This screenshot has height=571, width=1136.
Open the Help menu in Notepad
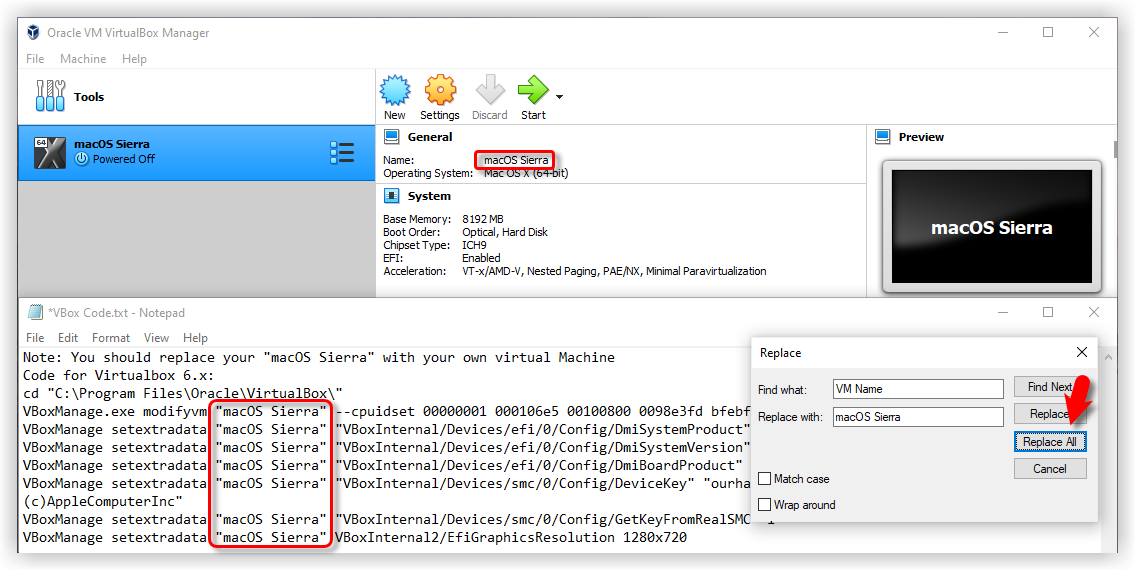coord(196,338)
